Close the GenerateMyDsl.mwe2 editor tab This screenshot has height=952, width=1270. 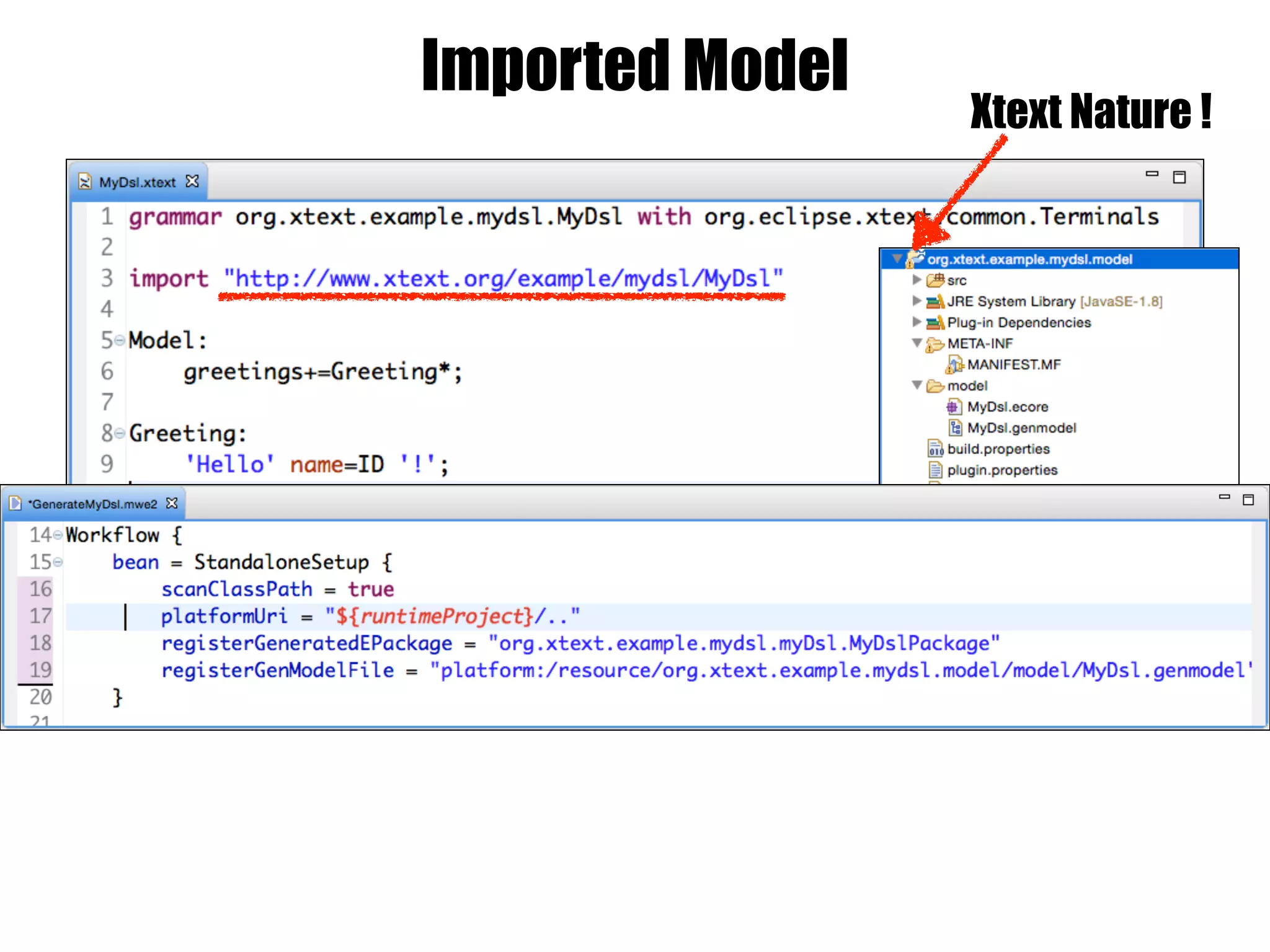pyautogui.click(x=172, y=503)
